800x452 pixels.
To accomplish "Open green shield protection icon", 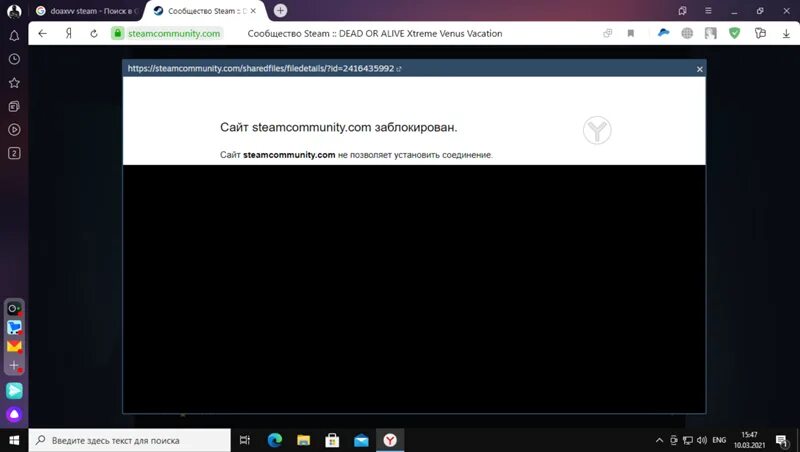I will tap(734, 34).
